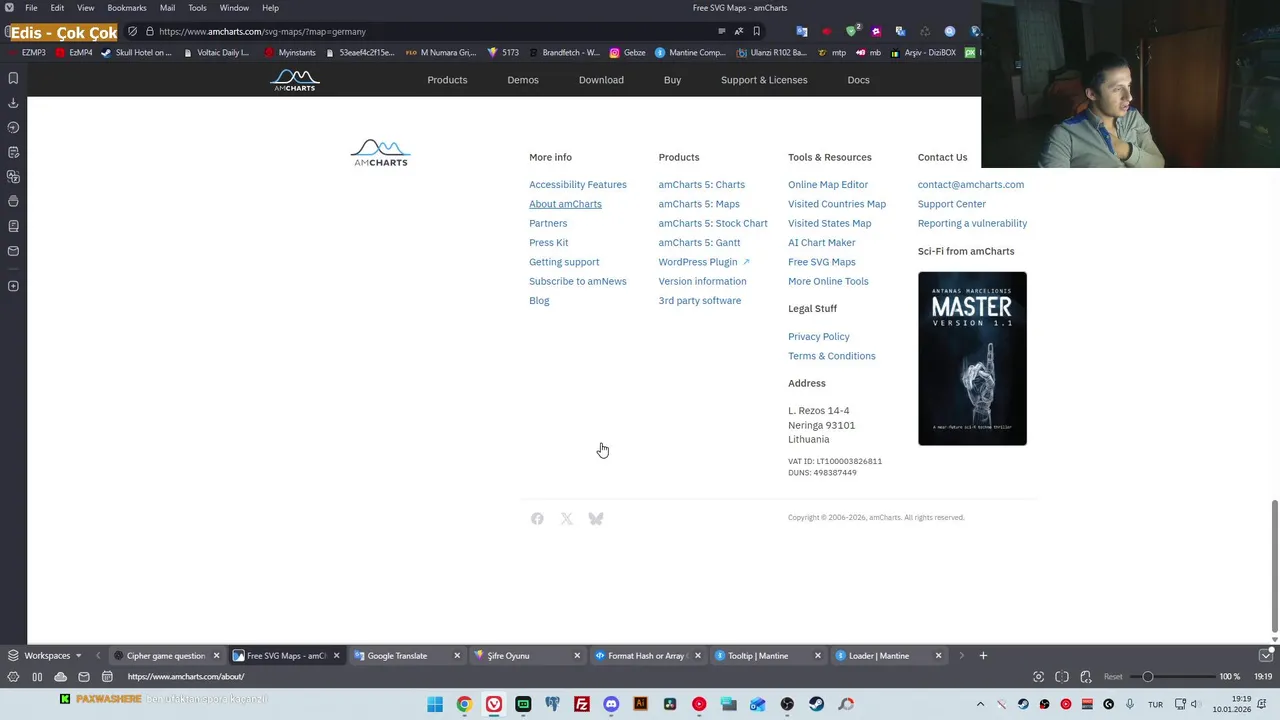
Task: Open the AI Chart Maker link
Action: (822, 243)
